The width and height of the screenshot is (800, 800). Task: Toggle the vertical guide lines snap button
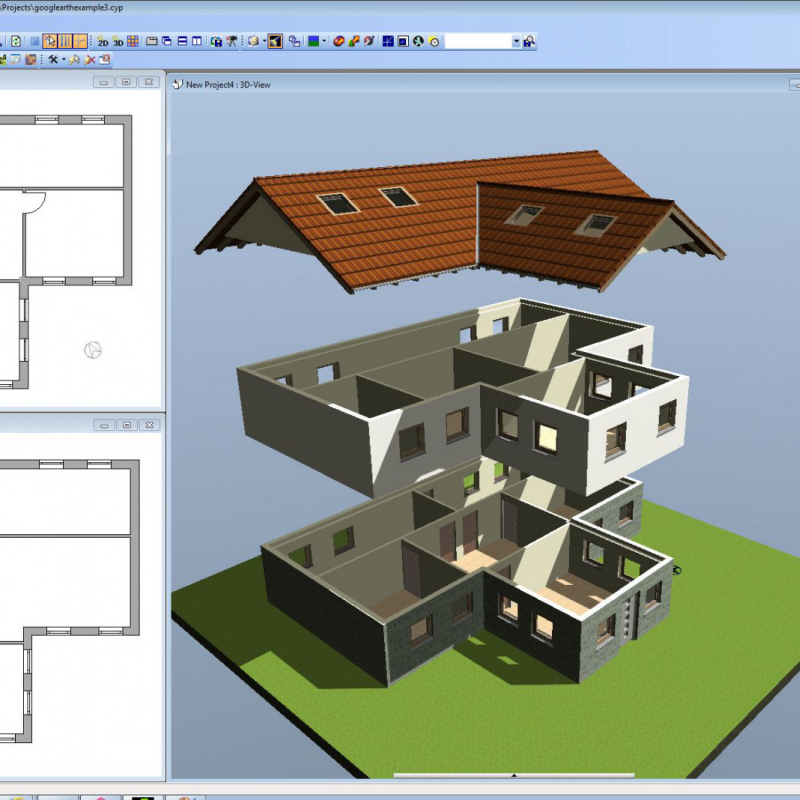pyautogui.click(x=65, y=42)
